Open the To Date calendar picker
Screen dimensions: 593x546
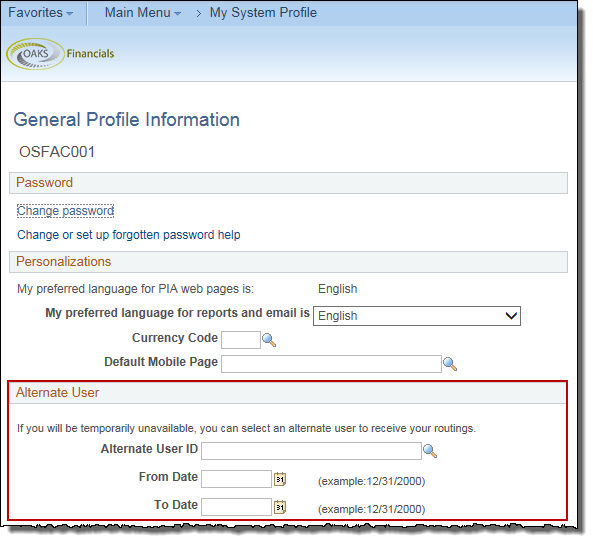pyautogui.click(x=280, y=507)
